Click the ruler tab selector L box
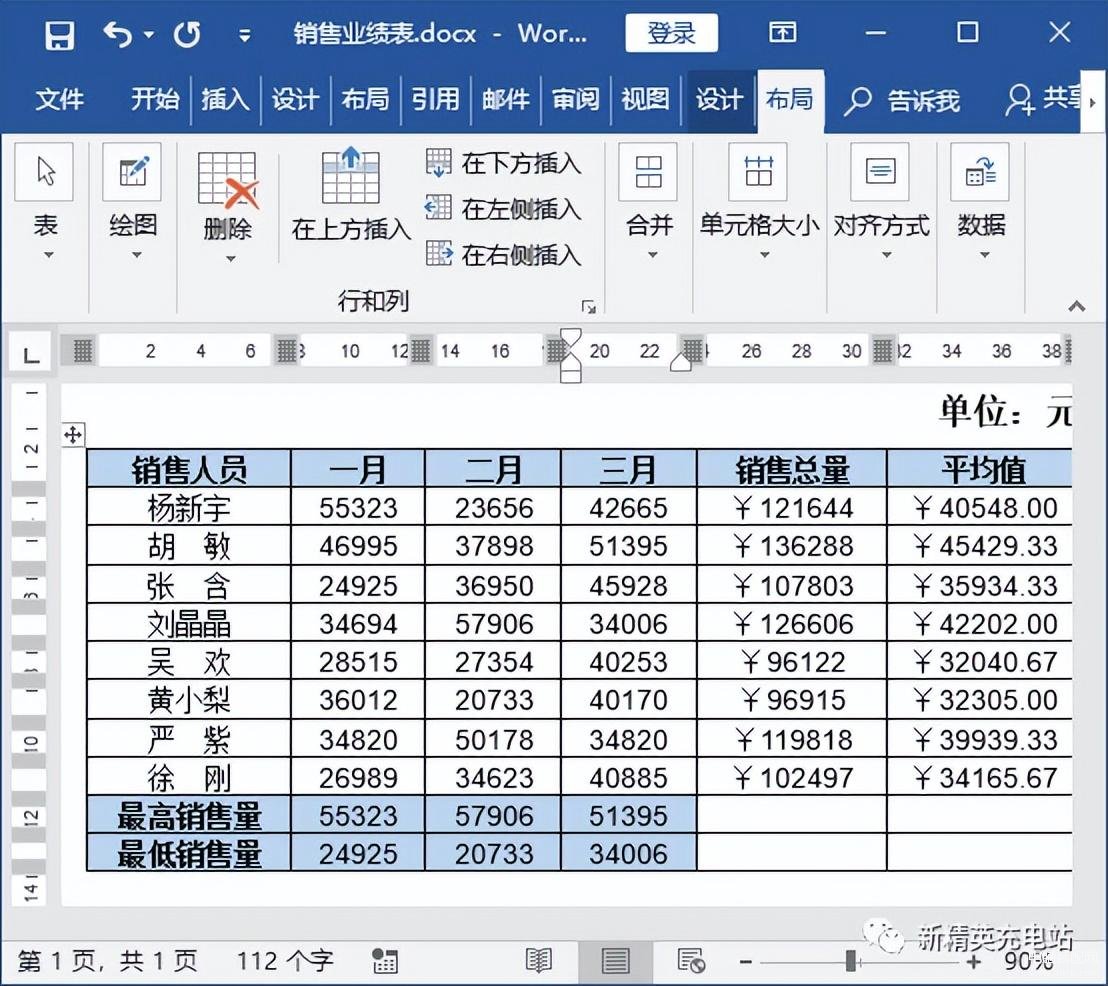Image resolution: width=1108 pixels, height=986 pixels. pos(30,352)
